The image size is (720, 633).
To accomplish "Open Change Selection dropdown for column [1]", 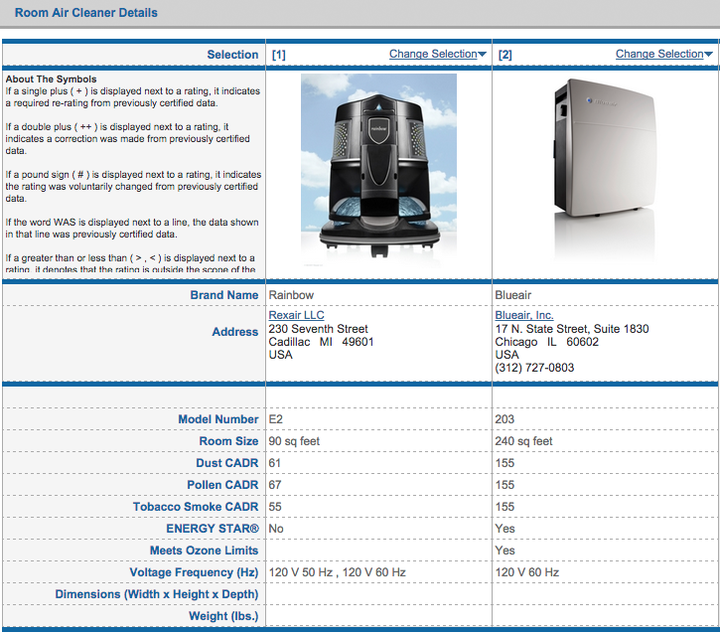I will pyautogui.click(x=438, y=54).
